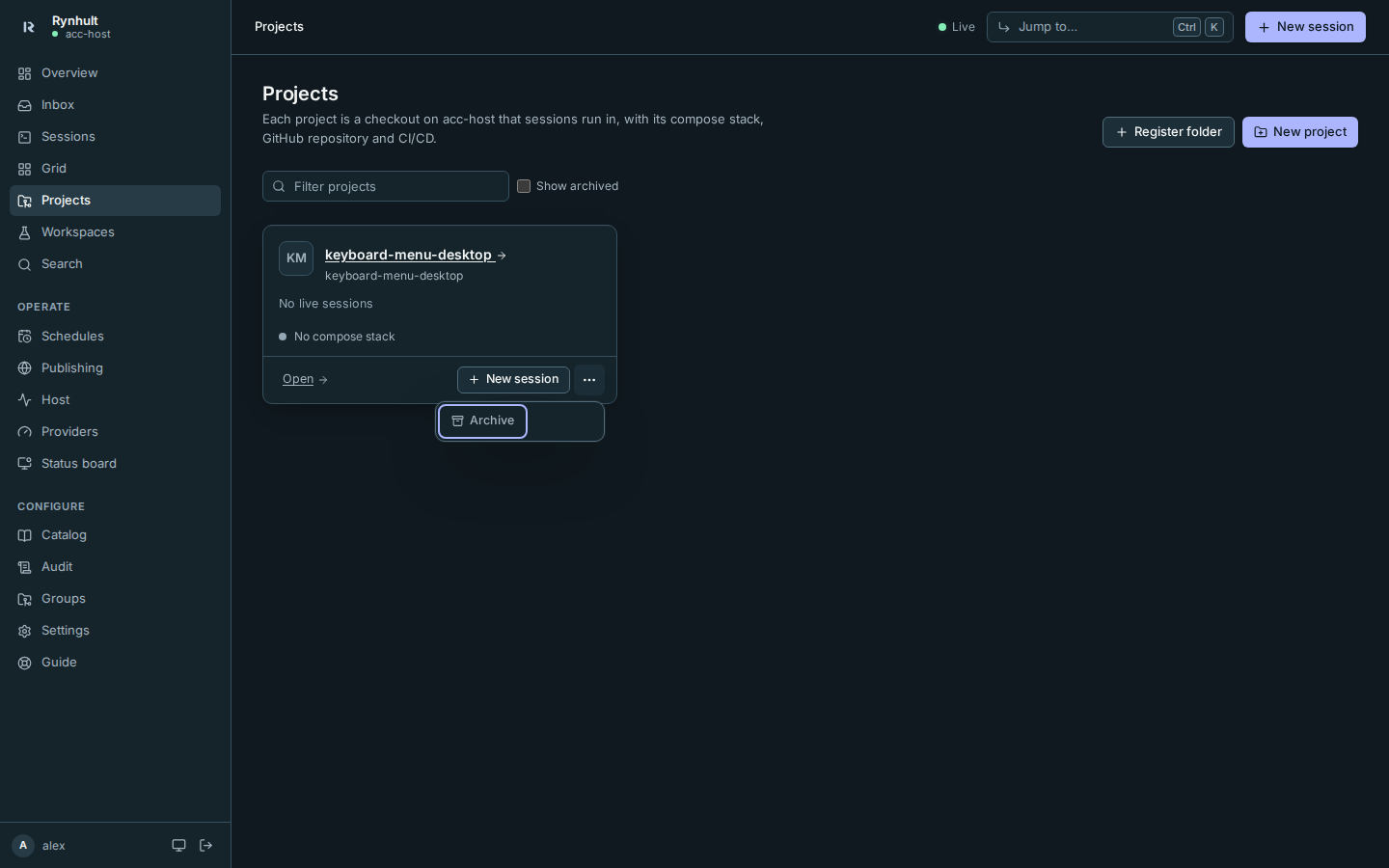The height and width of the screenshot is (868, 1389).
Task: Click the Settings gear icon
Action: [24, 631]
